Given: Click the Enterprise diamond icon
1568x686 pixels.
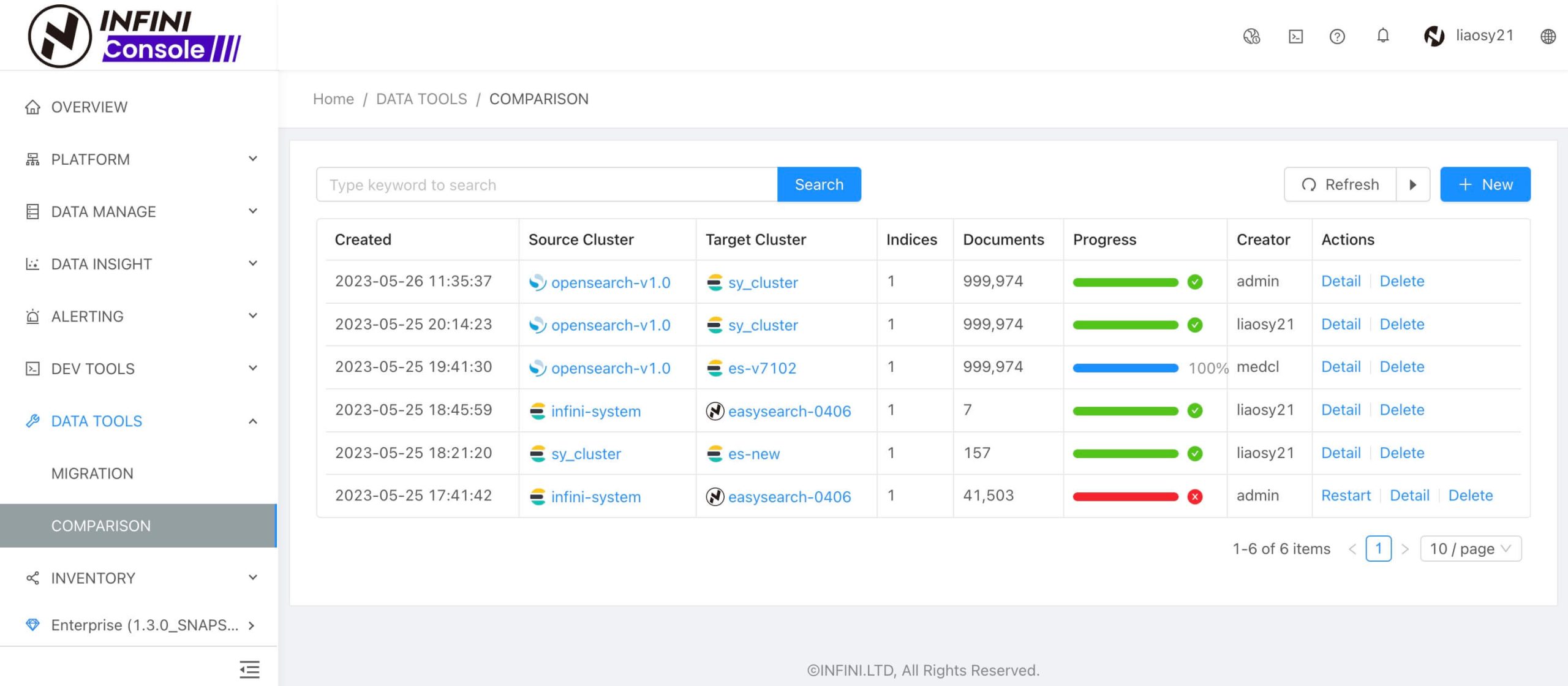Looking at the screenshot, I should (32, 625).
